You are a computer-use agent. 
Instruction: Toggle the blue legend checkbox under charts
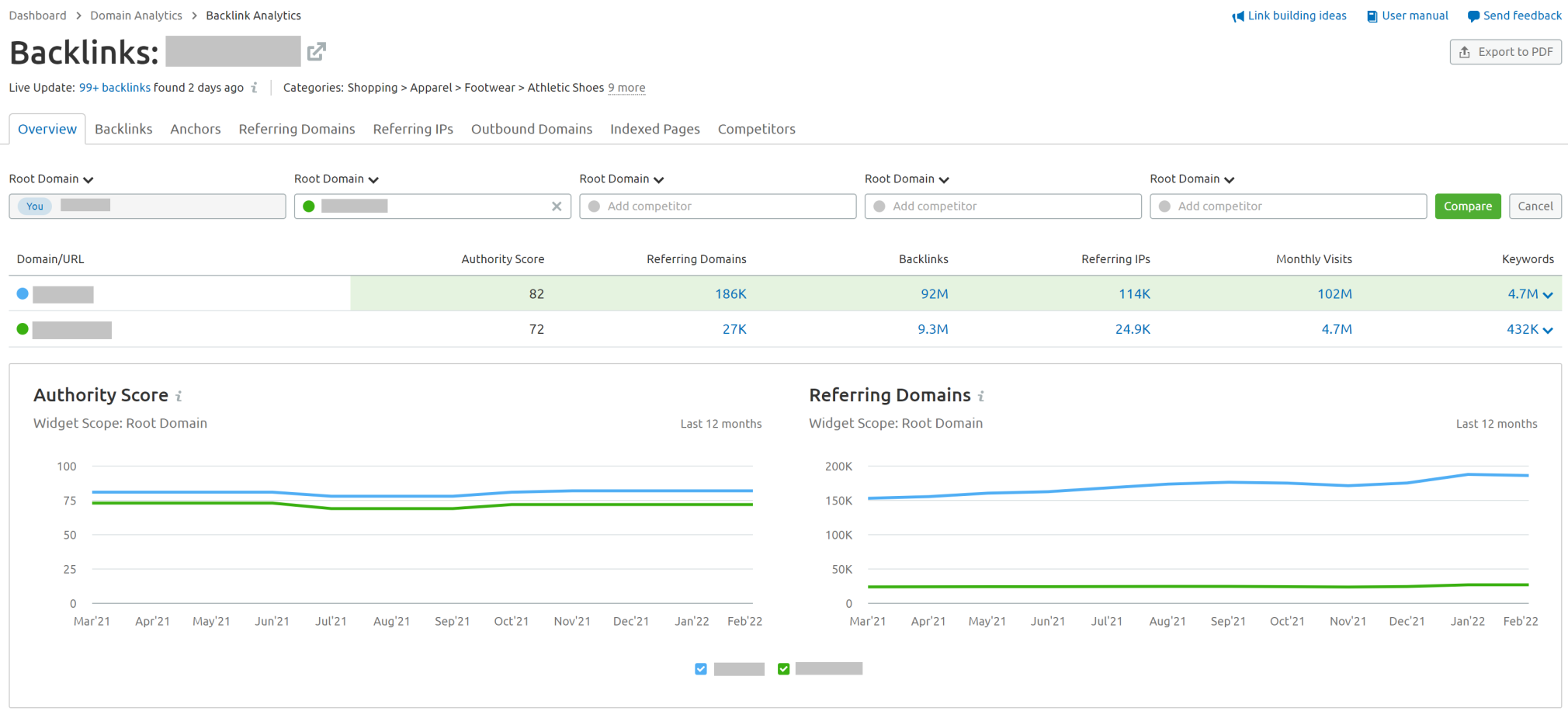701,669
